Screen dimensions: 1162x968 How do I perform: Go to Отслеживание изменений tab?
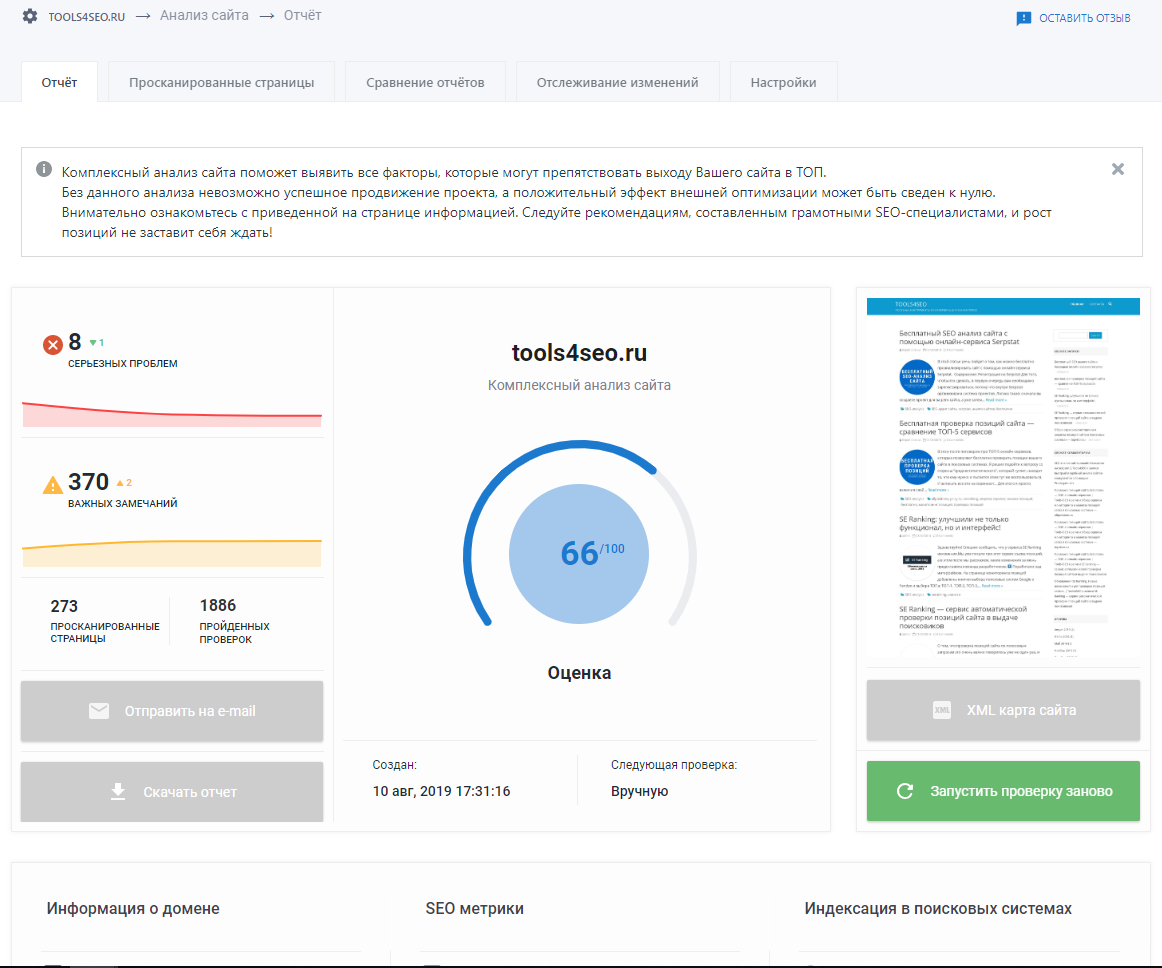click(x=617, y=82)
